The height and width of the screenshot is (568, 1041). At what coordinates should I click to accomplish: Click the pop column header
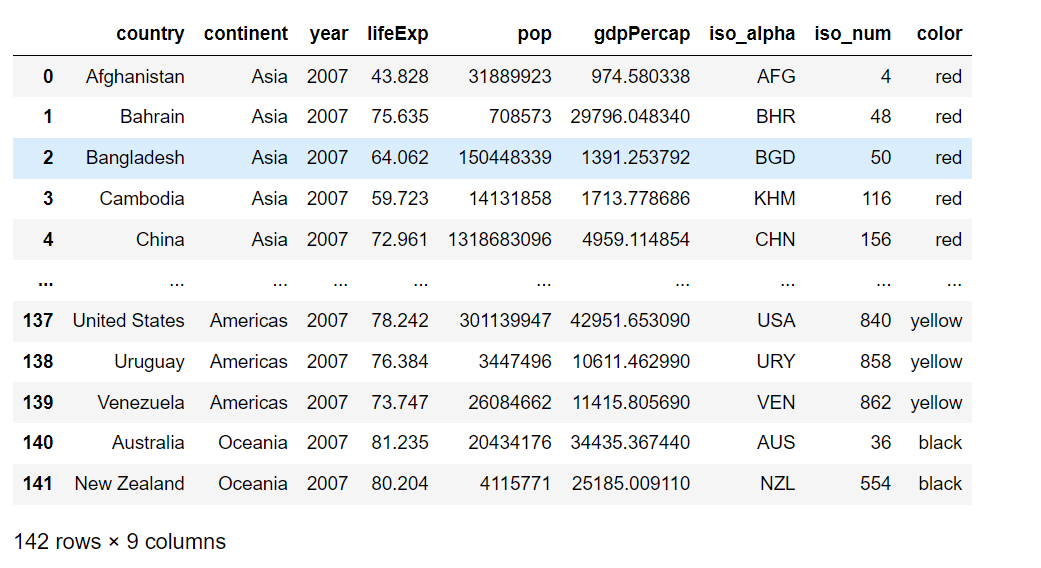(x=534, y=34)
